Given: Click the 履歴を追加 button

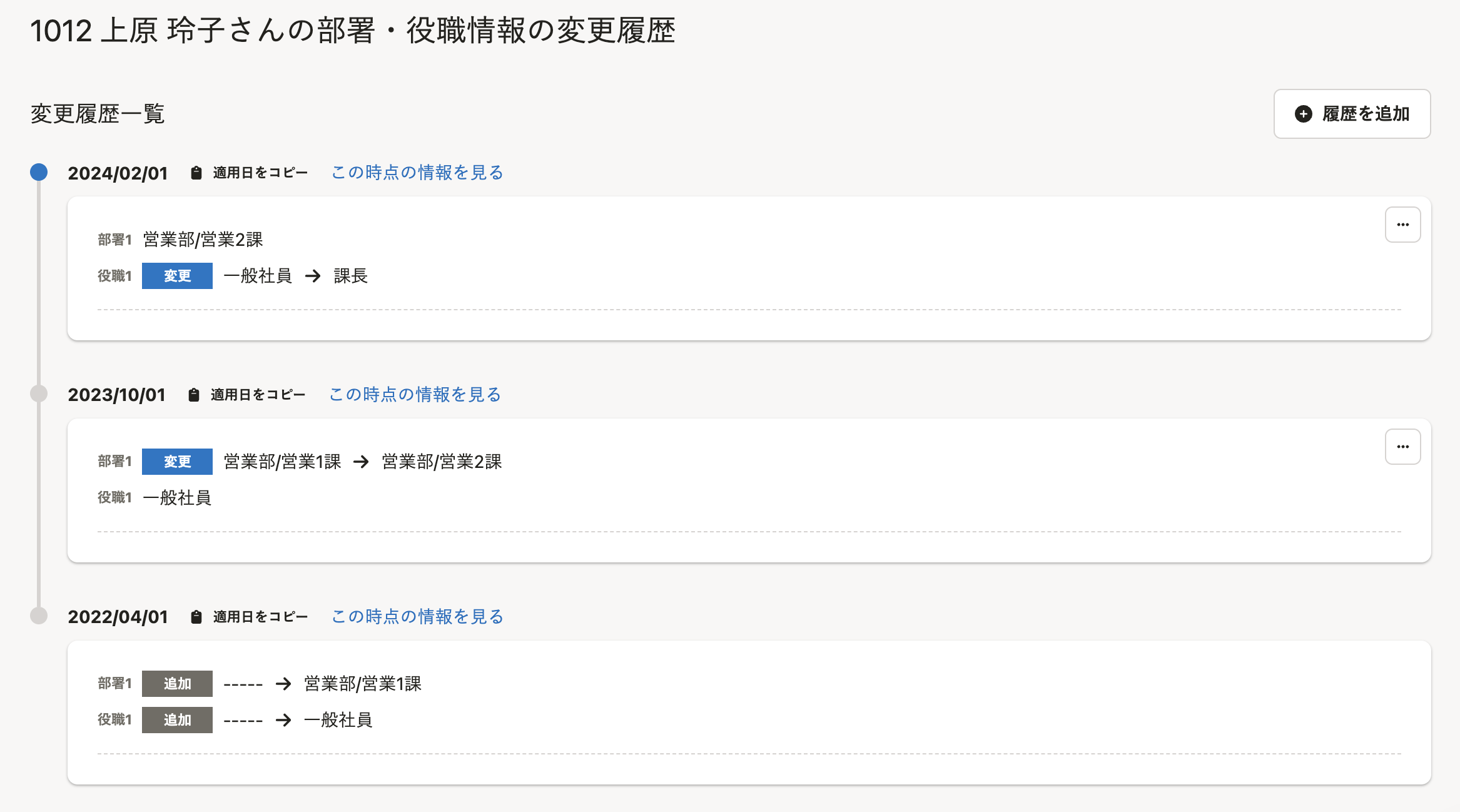Looking at the screenshot, I should point(1352,114).
